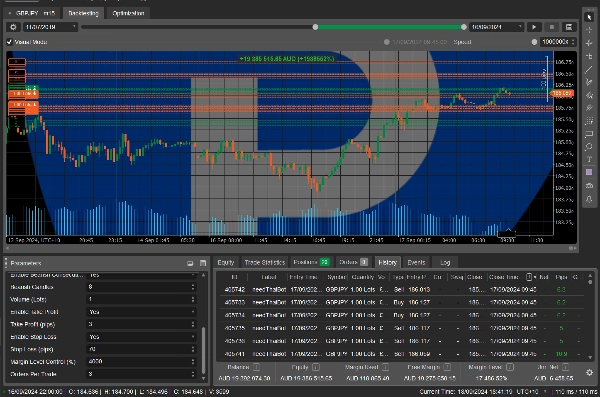Save parameters using the Parameters panel disk icon
This screenshot has width=600, height=397.
(203, 263)
